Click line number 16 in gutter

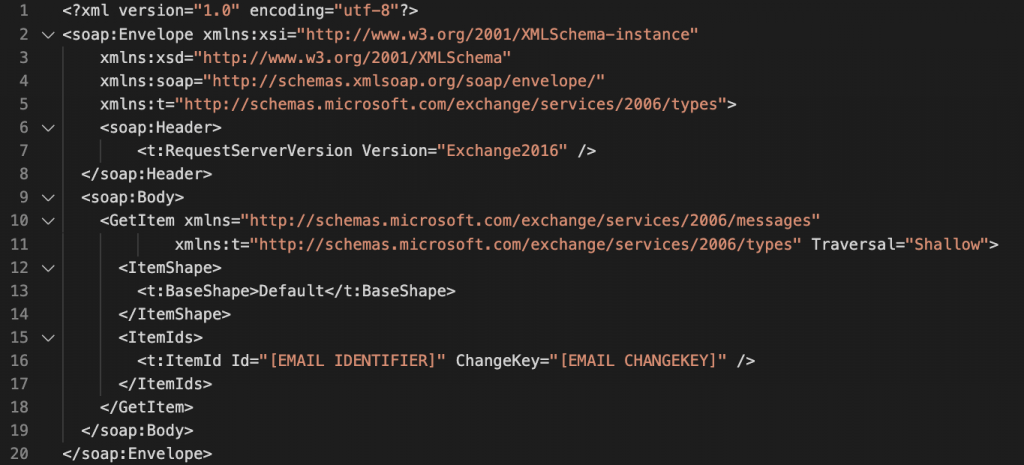click(19, 361)
